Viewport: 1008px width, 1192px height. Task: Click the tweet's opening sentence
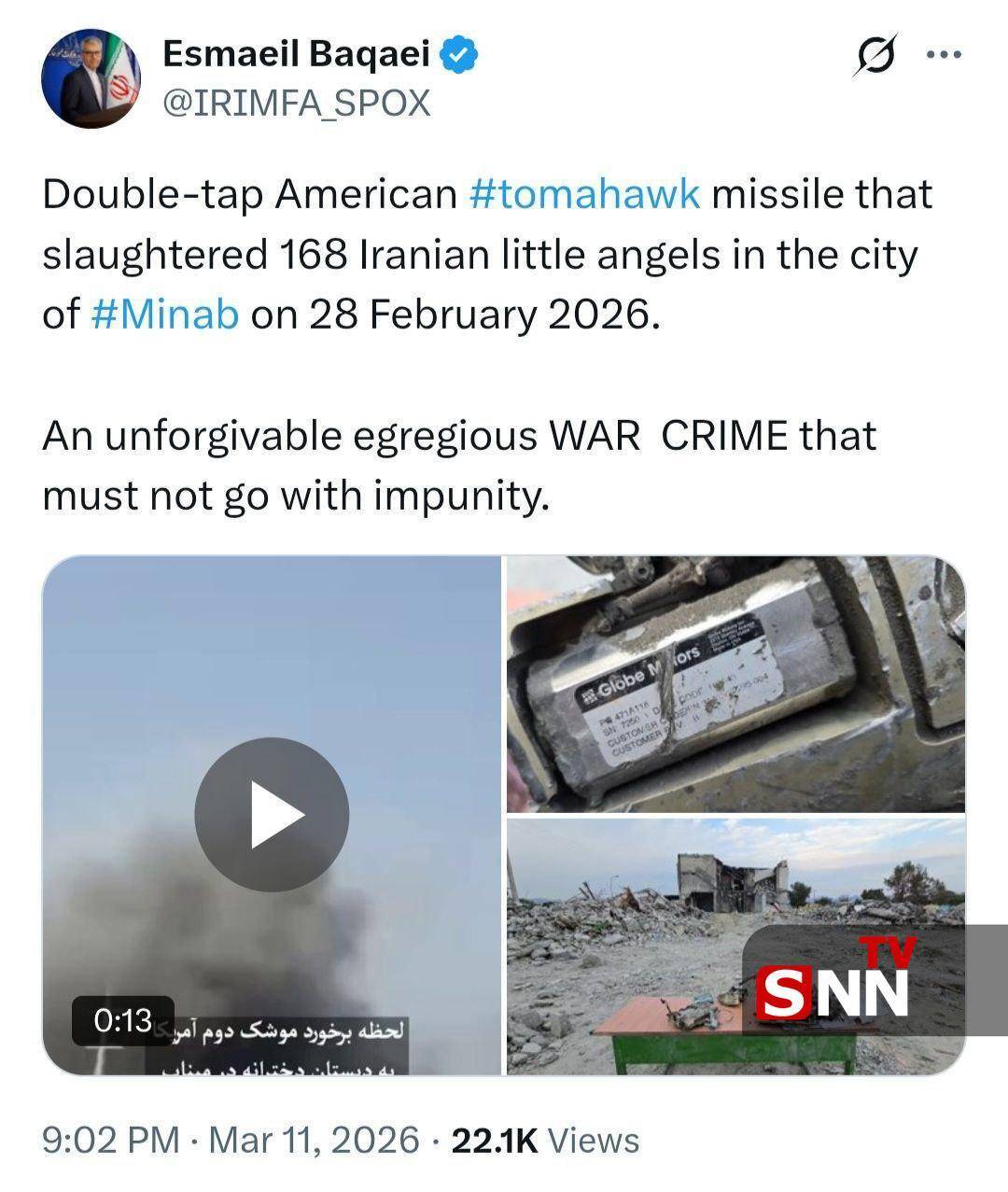tap(487, 254)
